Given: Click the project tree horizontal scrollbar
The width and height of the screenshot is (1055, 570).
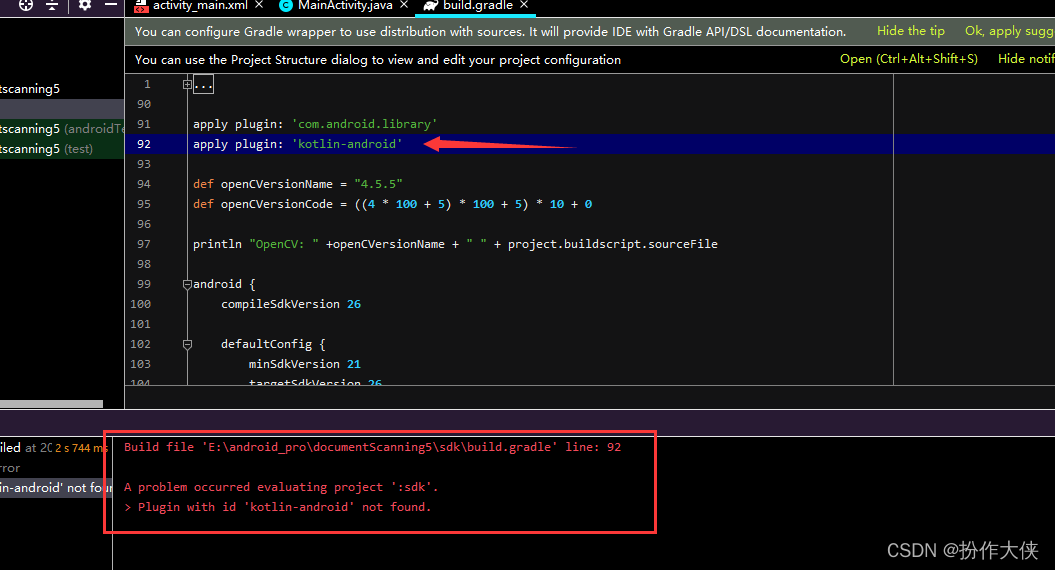Looking at the screenshot, I should point(51,404).
